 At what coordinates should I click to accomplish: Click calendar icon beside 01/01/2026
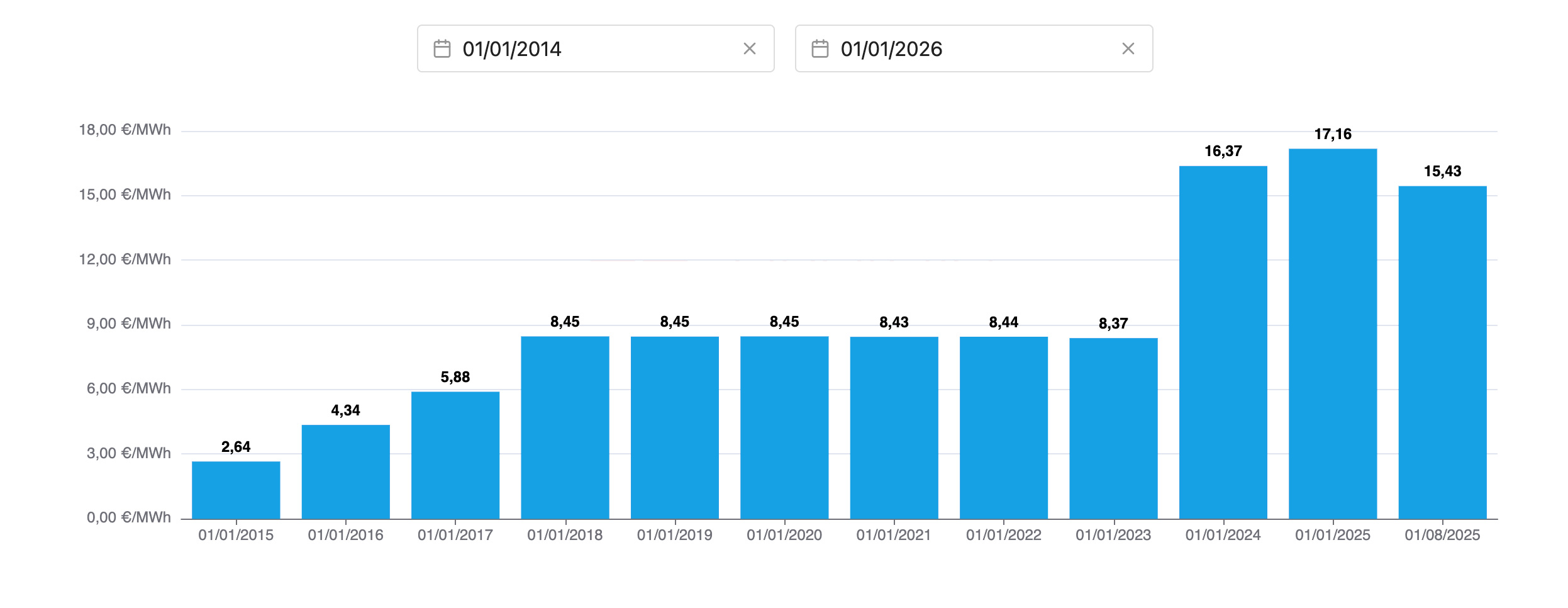[x=820, y=49]
